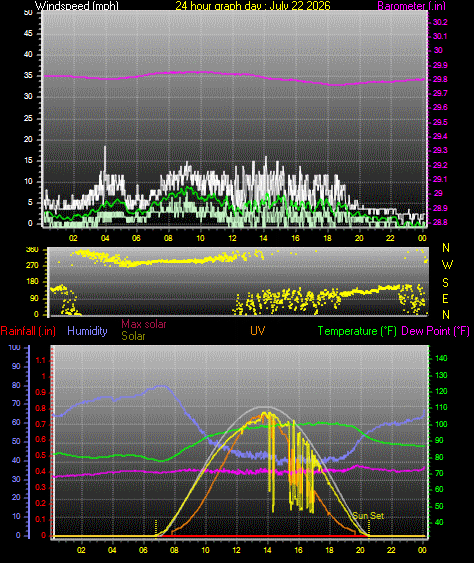Click the "24 hour graph day : July 22 2026" title
This screenshot has height=563, width=474.
coord(253,5)
